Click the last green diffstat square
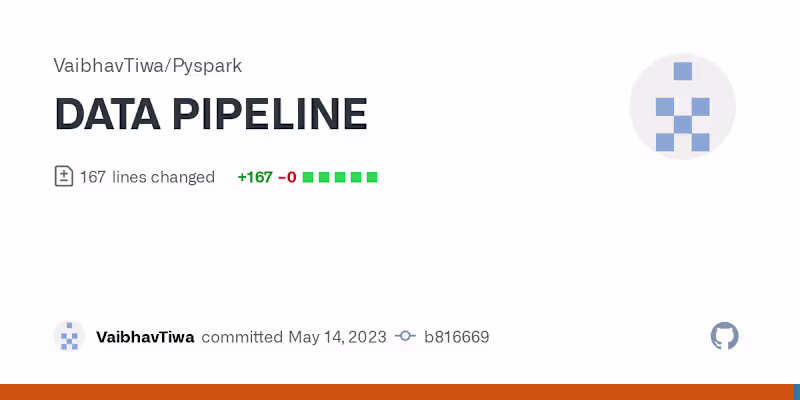 (372, 177)
